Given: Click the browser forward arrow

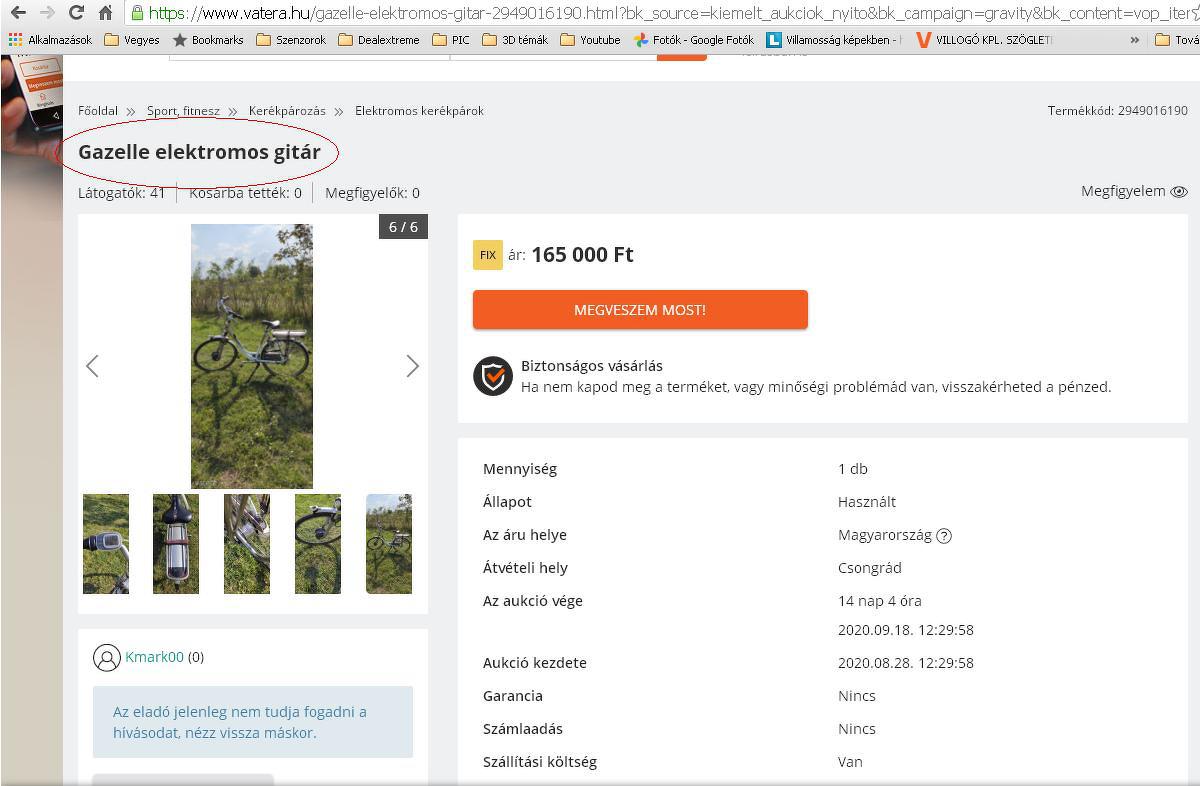Looking at the screenshot, I should point(47,13).
